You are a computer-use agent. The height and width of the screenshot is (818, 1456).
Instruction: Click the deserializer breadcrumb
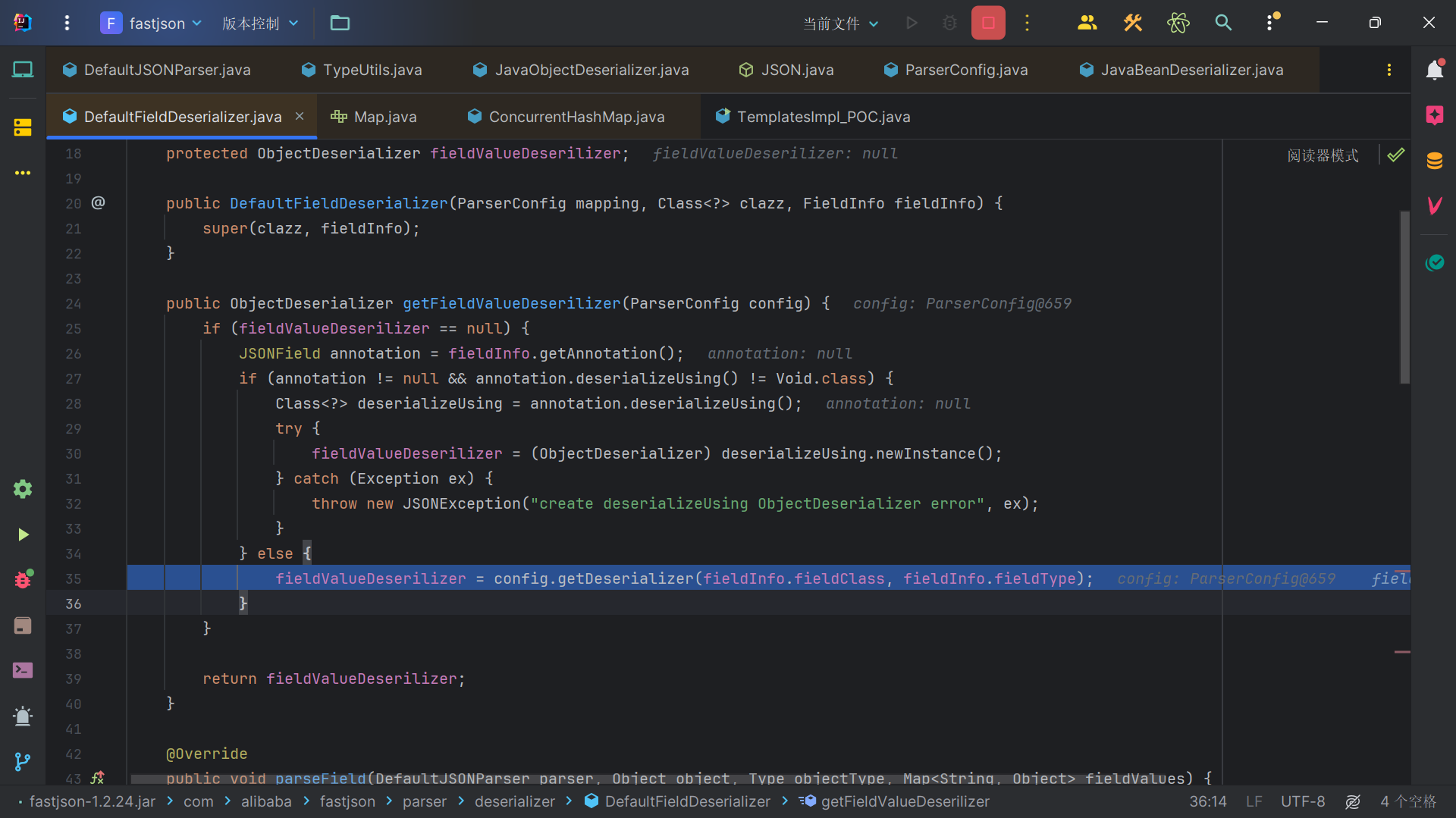(515, 801)
